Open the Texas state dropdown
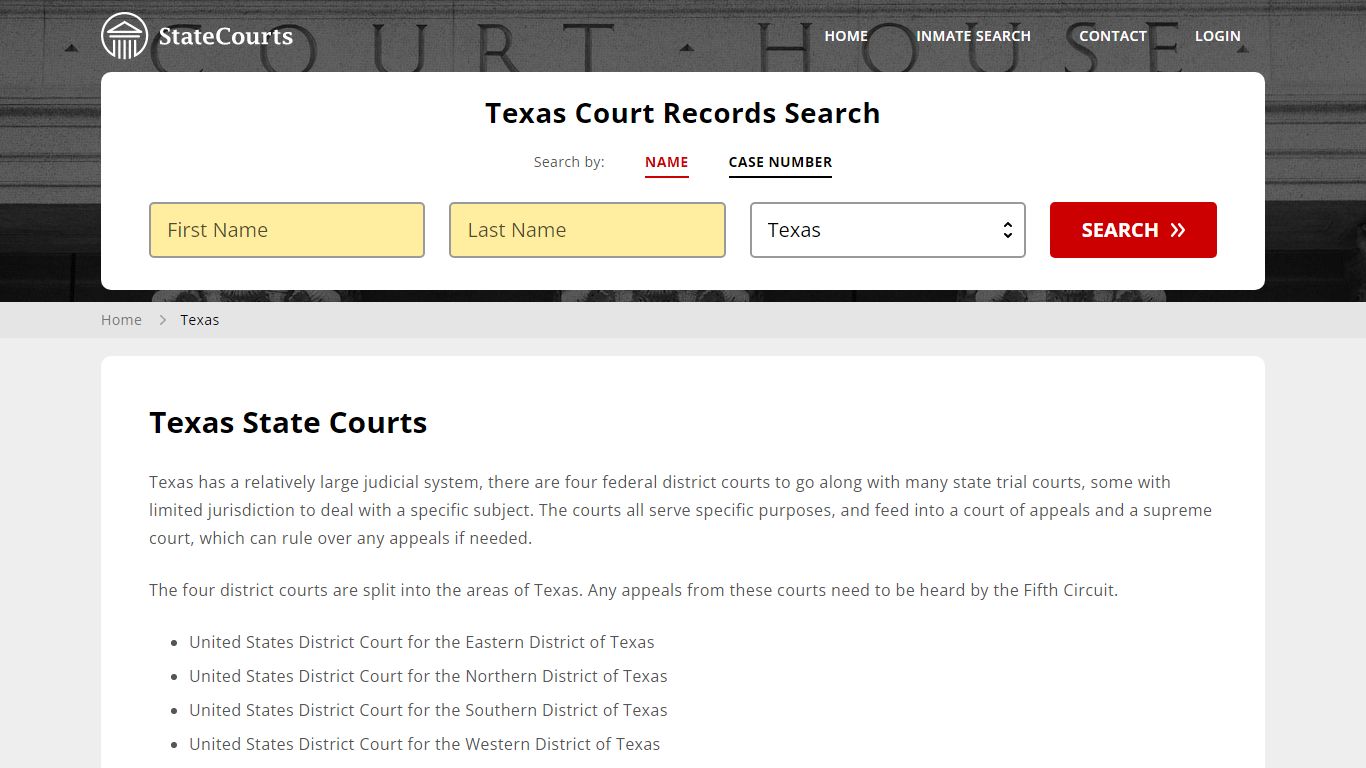This screenshot has height=768, width=1366. pyautogui.click(x=888, y=230)
